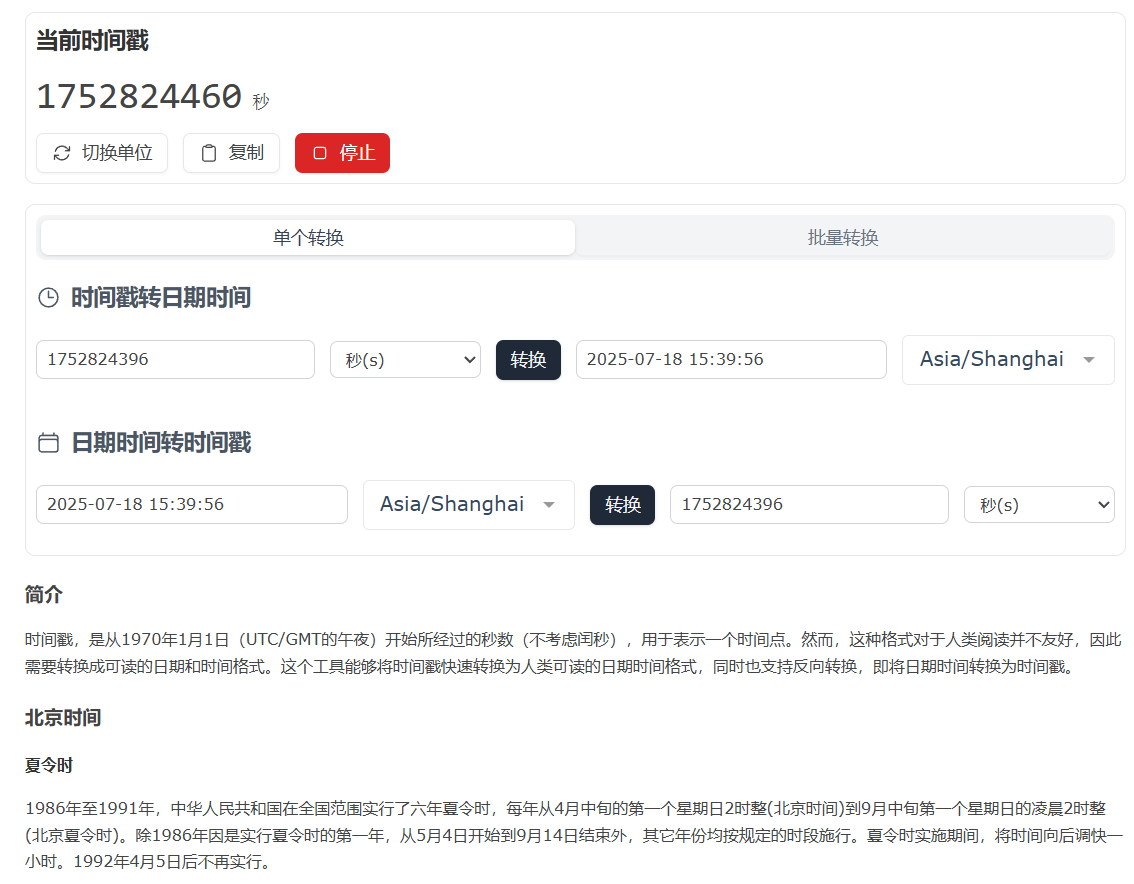Switch to the 单个转换 tab

308,237
